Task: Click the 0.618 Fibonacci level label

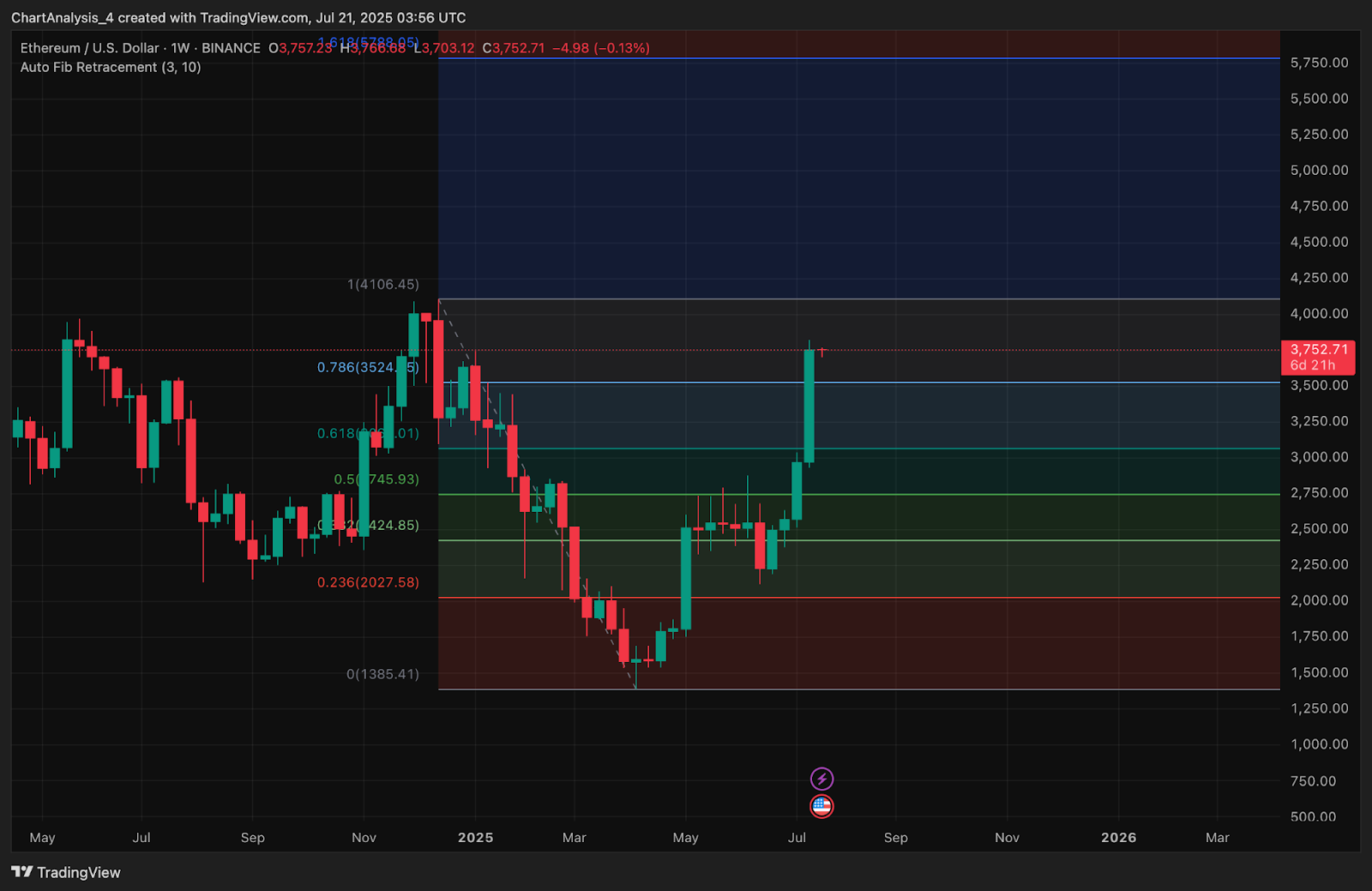Action: click(x=368, y=433)
